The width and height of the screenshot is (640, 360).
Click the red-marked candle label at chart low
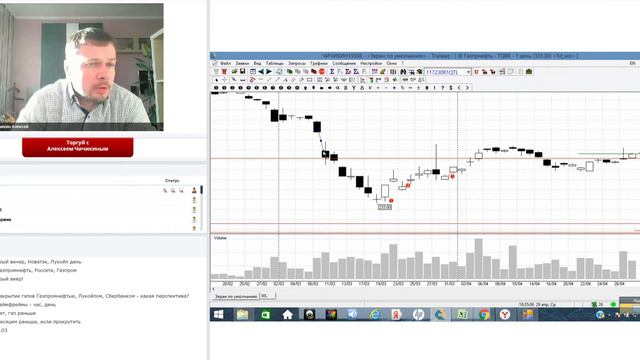click(x=384, y=207)
